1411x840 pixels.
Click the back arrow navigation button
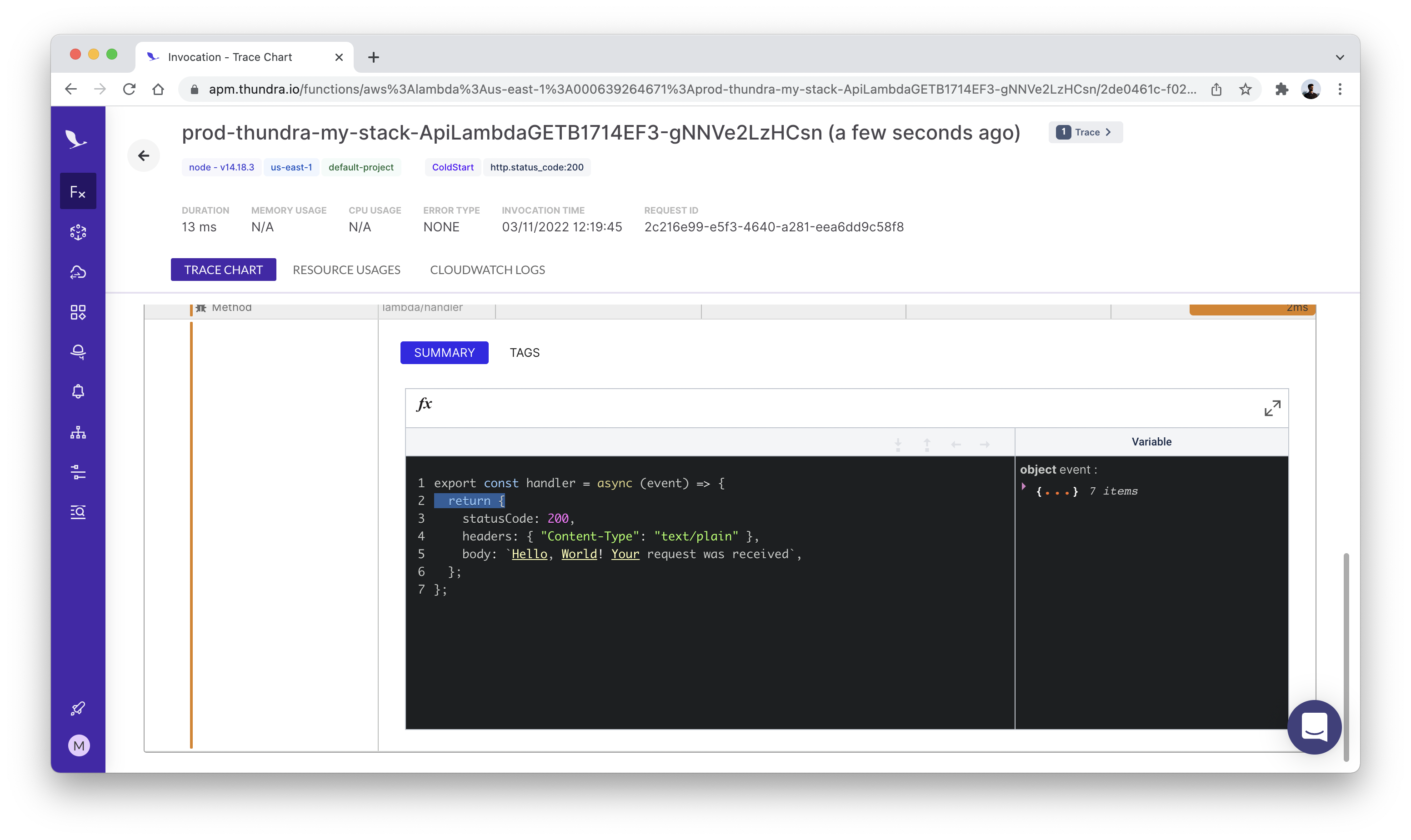(143, 155)
